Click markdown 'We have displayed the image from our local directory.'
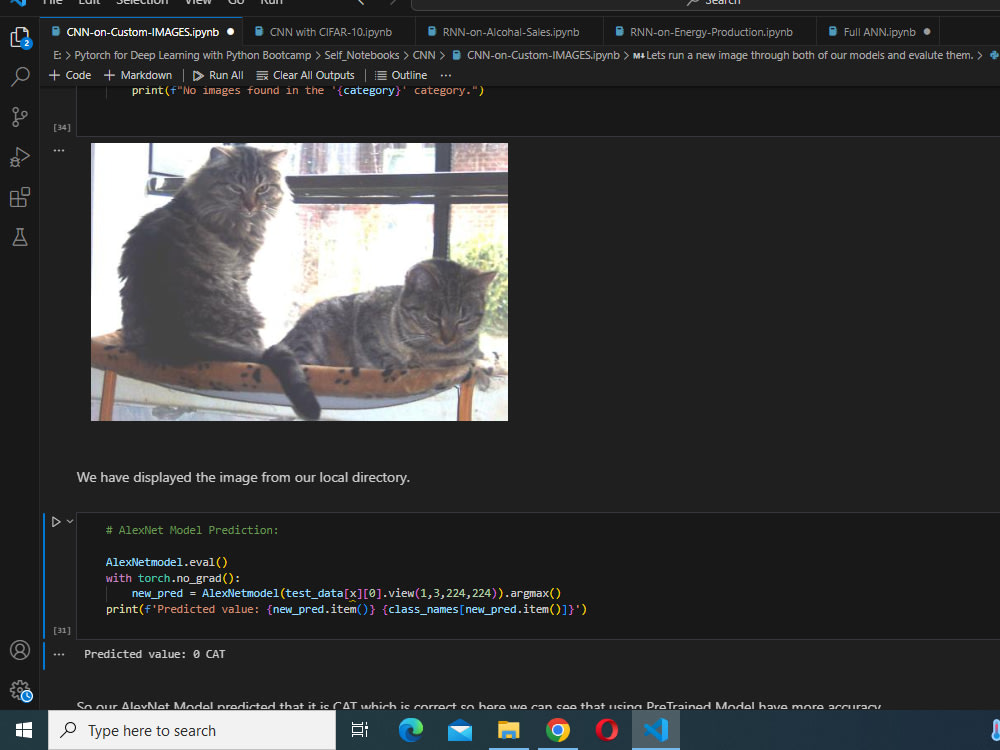The height and width of the screenshot is (750, 1000). (x=243, y=478)
